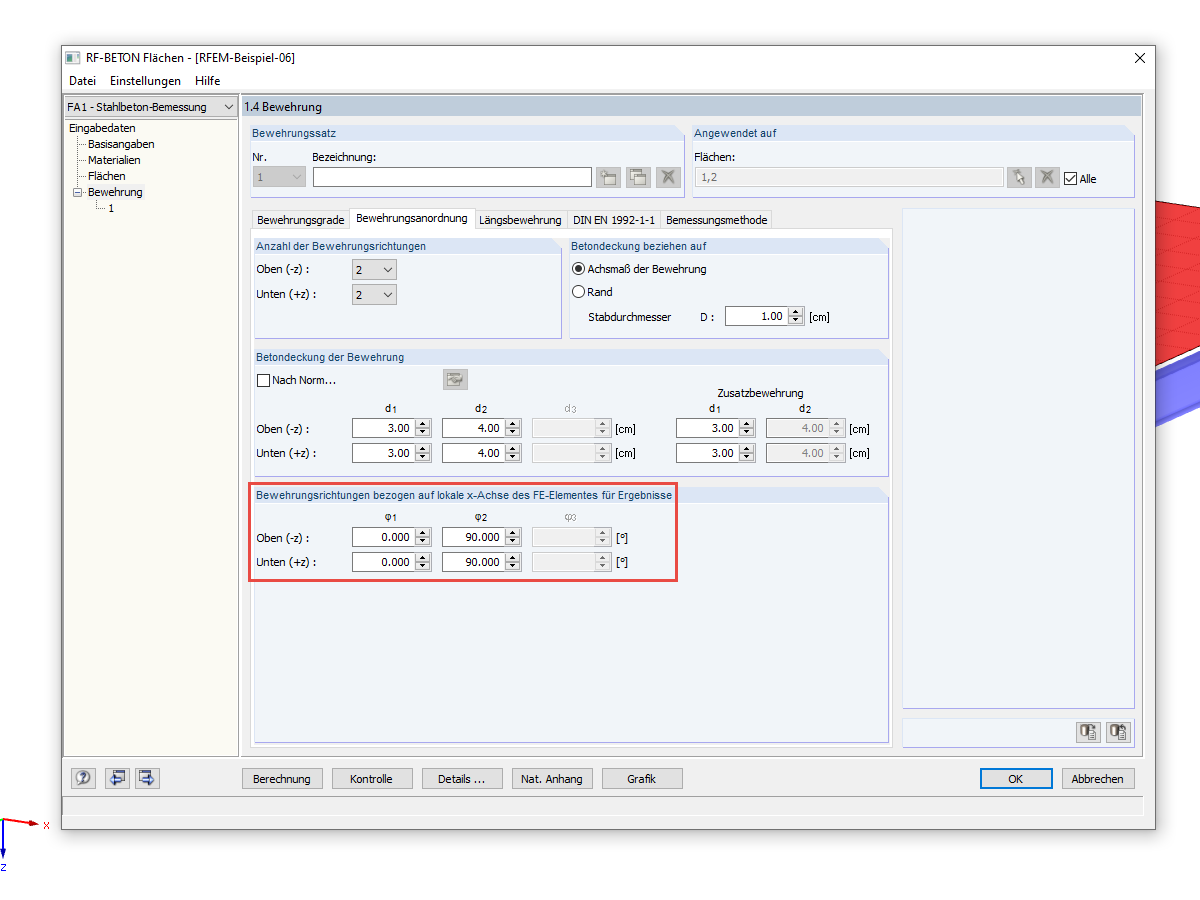Open the help icon with the question mark
Screen dimensions: 1200x900
(83, 778)
